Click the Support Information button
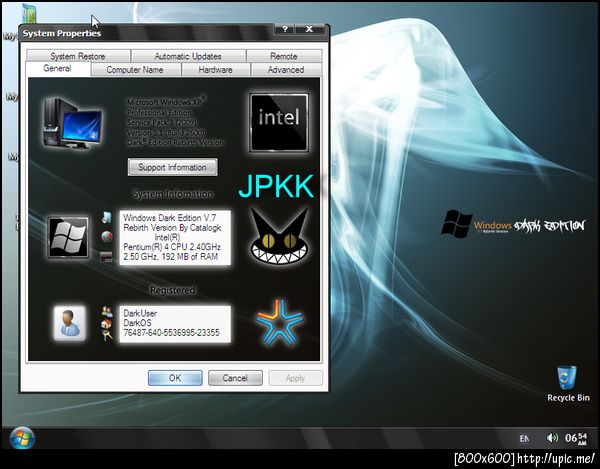Viewport: 600px width, 469px height. (x=173, y=167)
